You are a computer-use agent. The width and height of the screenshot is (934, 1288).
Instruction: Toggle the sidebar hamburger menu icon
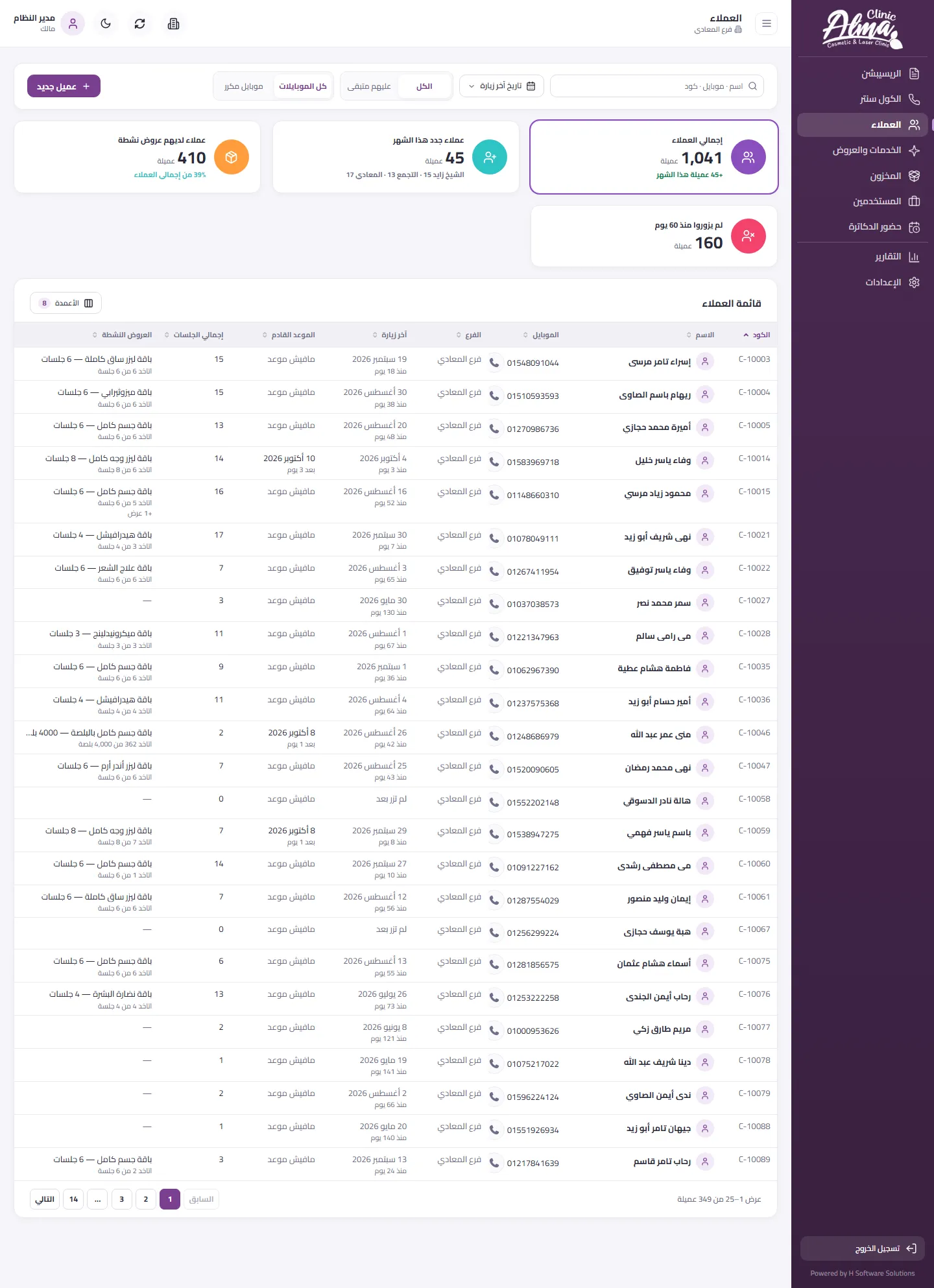pos(766,24)
